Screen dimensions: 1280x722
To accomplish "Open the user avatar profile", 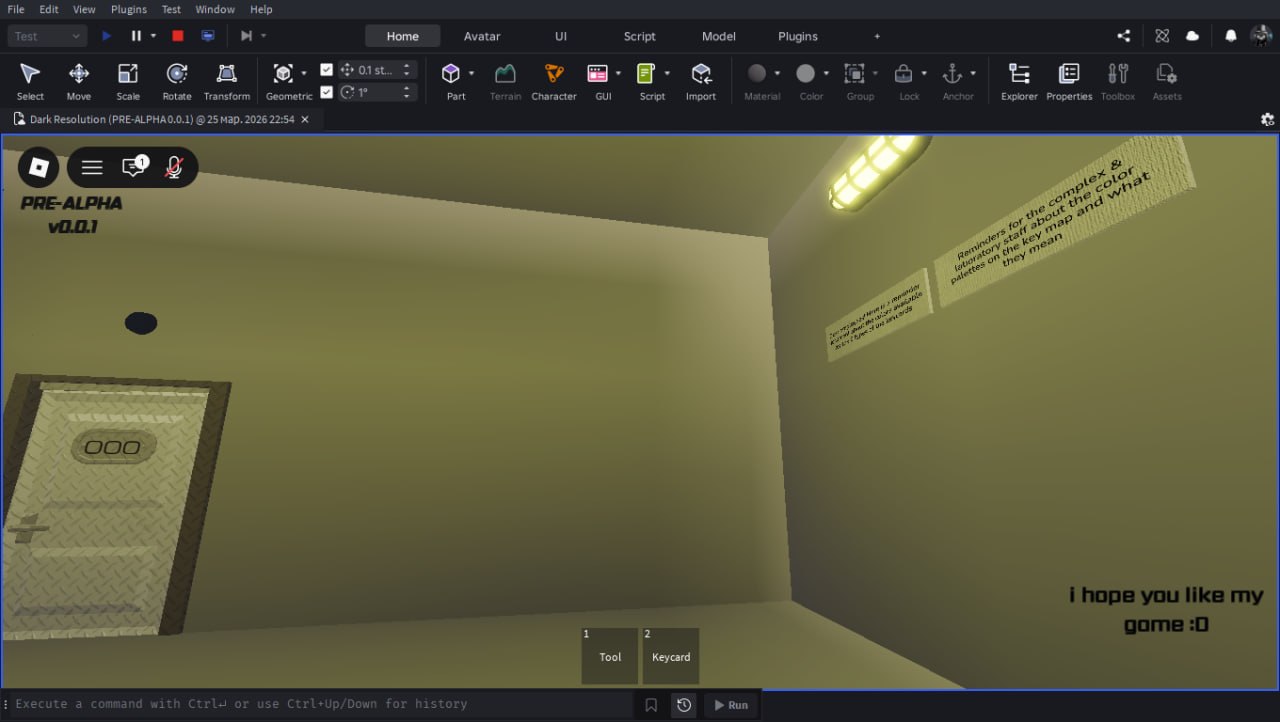I will tap(1260, 36).
